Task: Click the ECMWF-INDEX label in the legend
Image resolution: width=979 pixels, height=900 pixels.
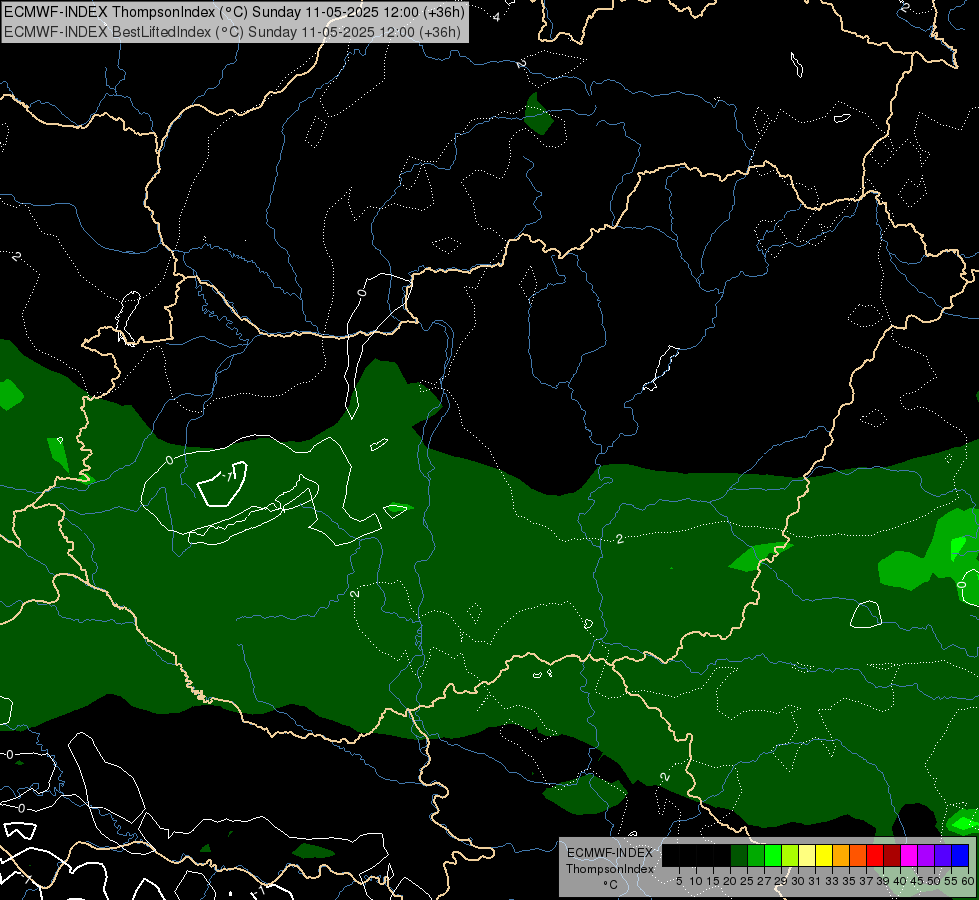Action: pos(610,853)
